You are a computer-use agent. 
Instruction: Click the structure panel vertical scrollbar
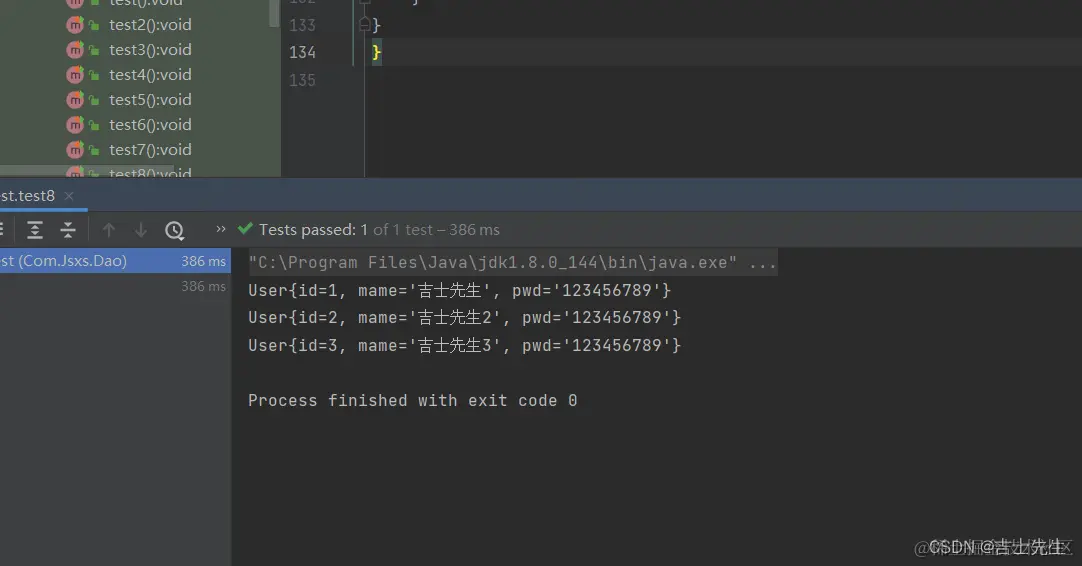coord(274,14)
